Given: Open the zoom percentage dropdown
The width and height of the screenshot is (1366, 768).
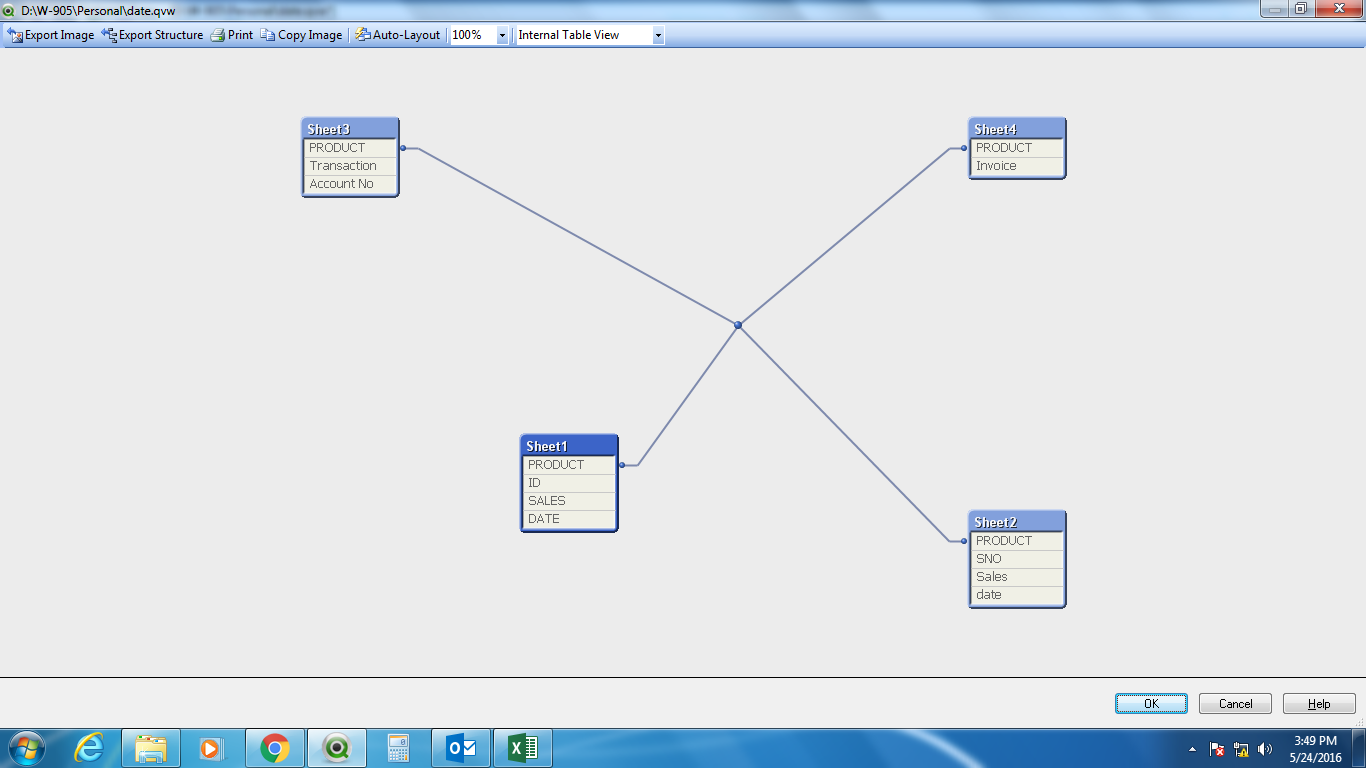Looking at the screenshot, I should pos(502,35).
